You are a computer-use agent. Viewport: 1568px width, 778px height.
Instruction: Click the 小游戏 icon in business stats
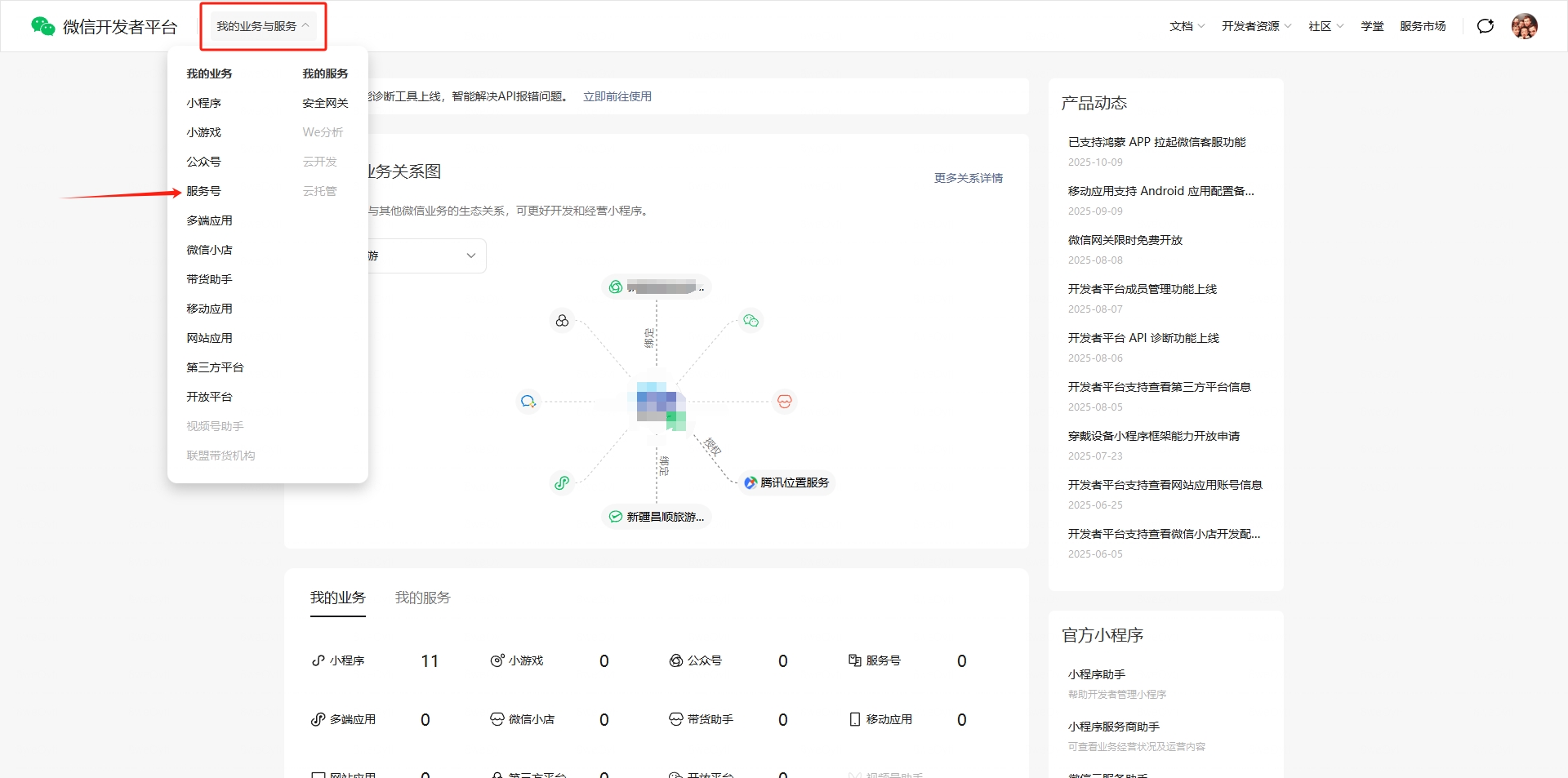point(497,660)
